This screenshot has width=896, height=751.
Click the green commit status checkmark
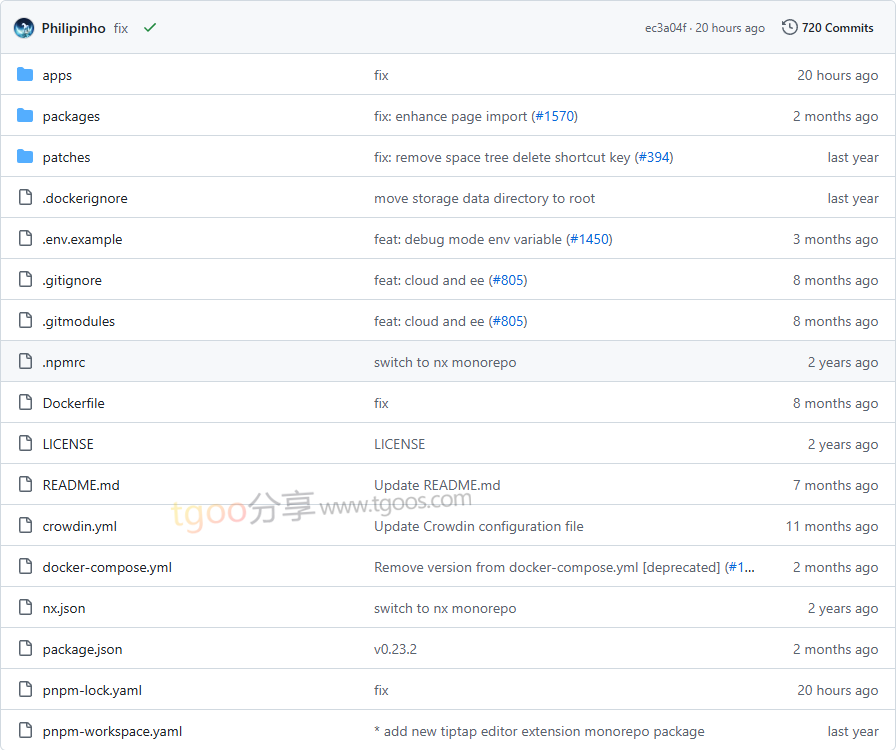pyautogui.click(x=150, y=28)
